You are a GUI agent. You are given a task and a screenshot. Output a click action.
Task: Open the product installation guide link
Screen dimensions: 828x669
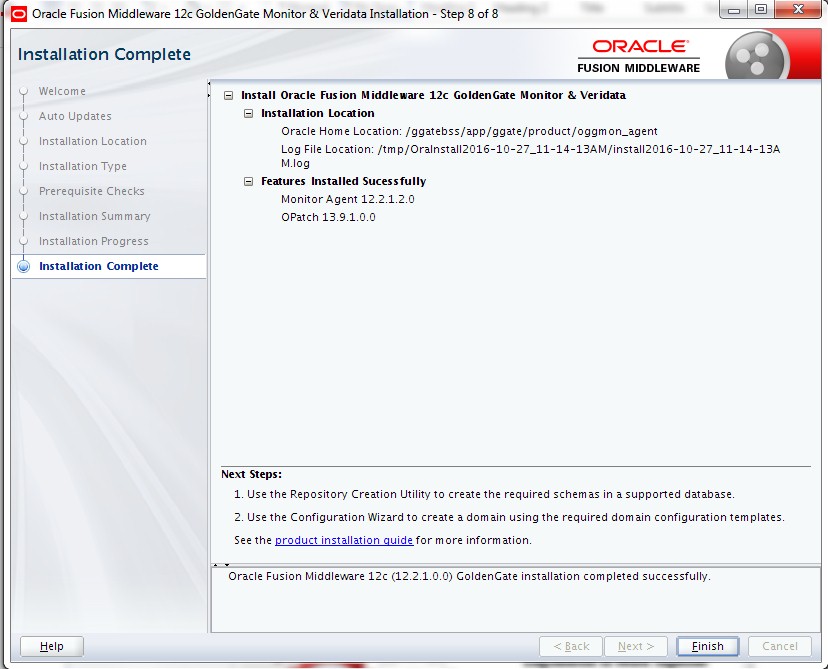coord(344,540)
